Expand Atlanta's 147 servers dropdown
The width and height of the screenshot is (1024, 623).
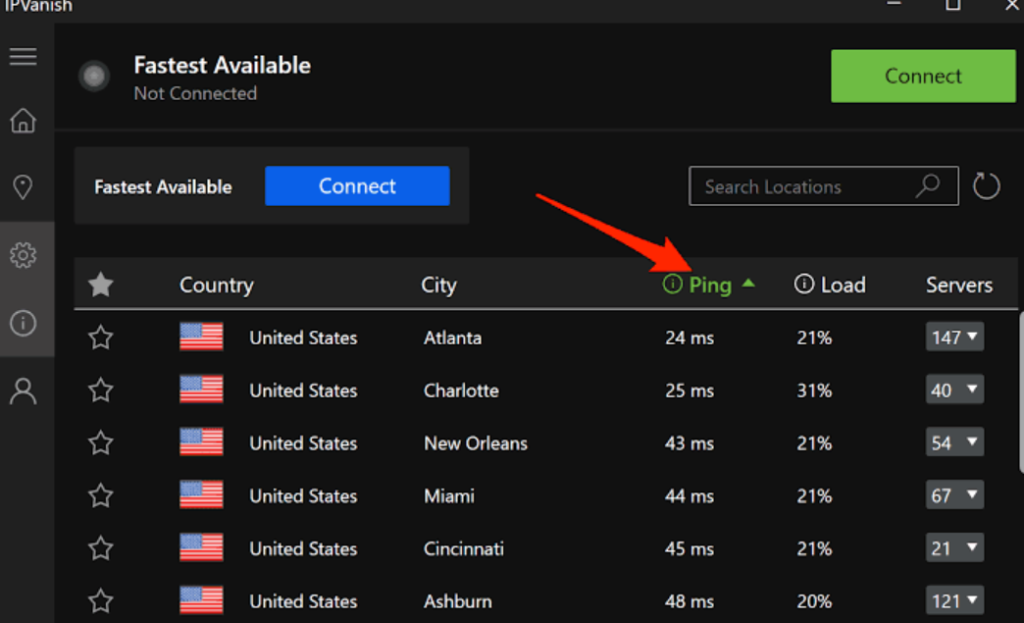coord(954,337)
